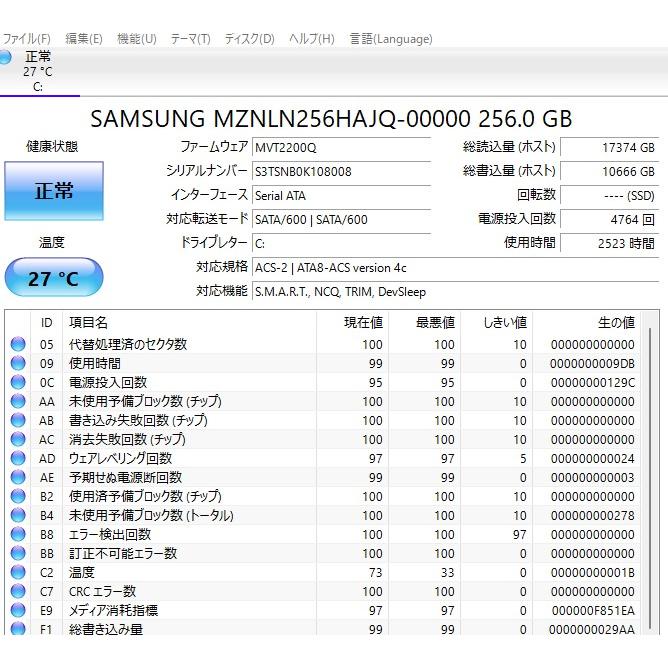Image resolution: width=668 pixels, height=668 pixels.
Task: Click the firmware field MVT2200Q
Action: 341,148
